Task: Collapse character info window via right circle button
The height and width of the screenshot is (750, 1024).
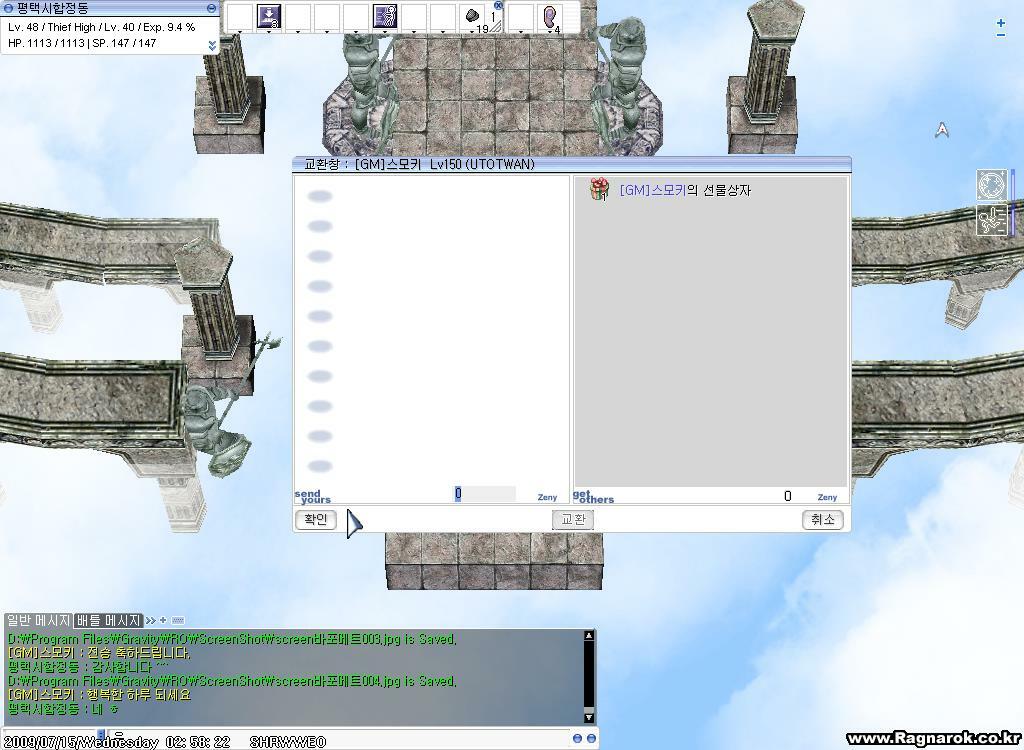Action: pos(211,8)
